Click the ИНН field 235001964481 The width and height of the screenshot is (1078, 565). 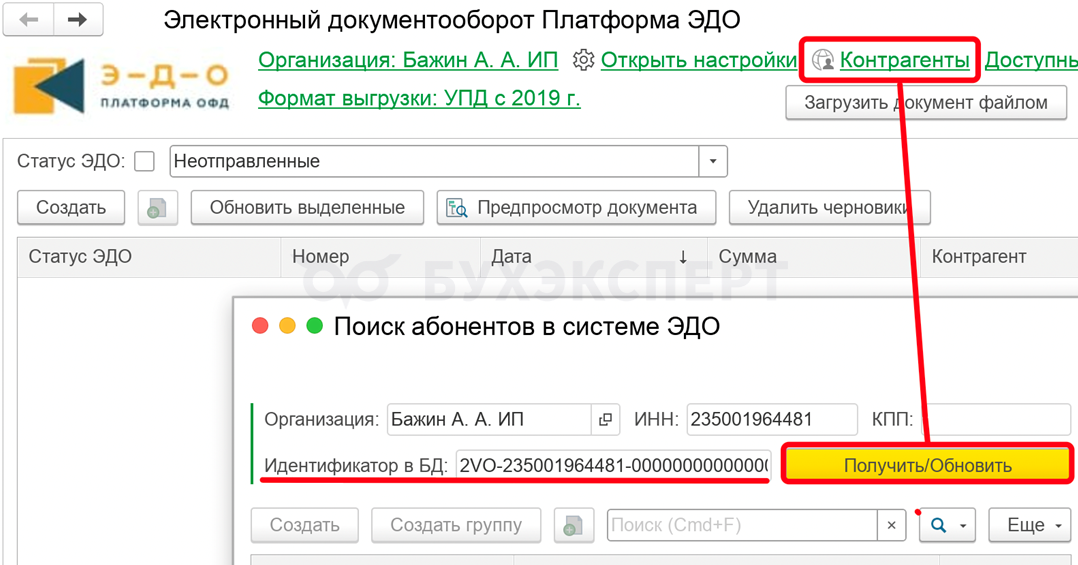772,419
